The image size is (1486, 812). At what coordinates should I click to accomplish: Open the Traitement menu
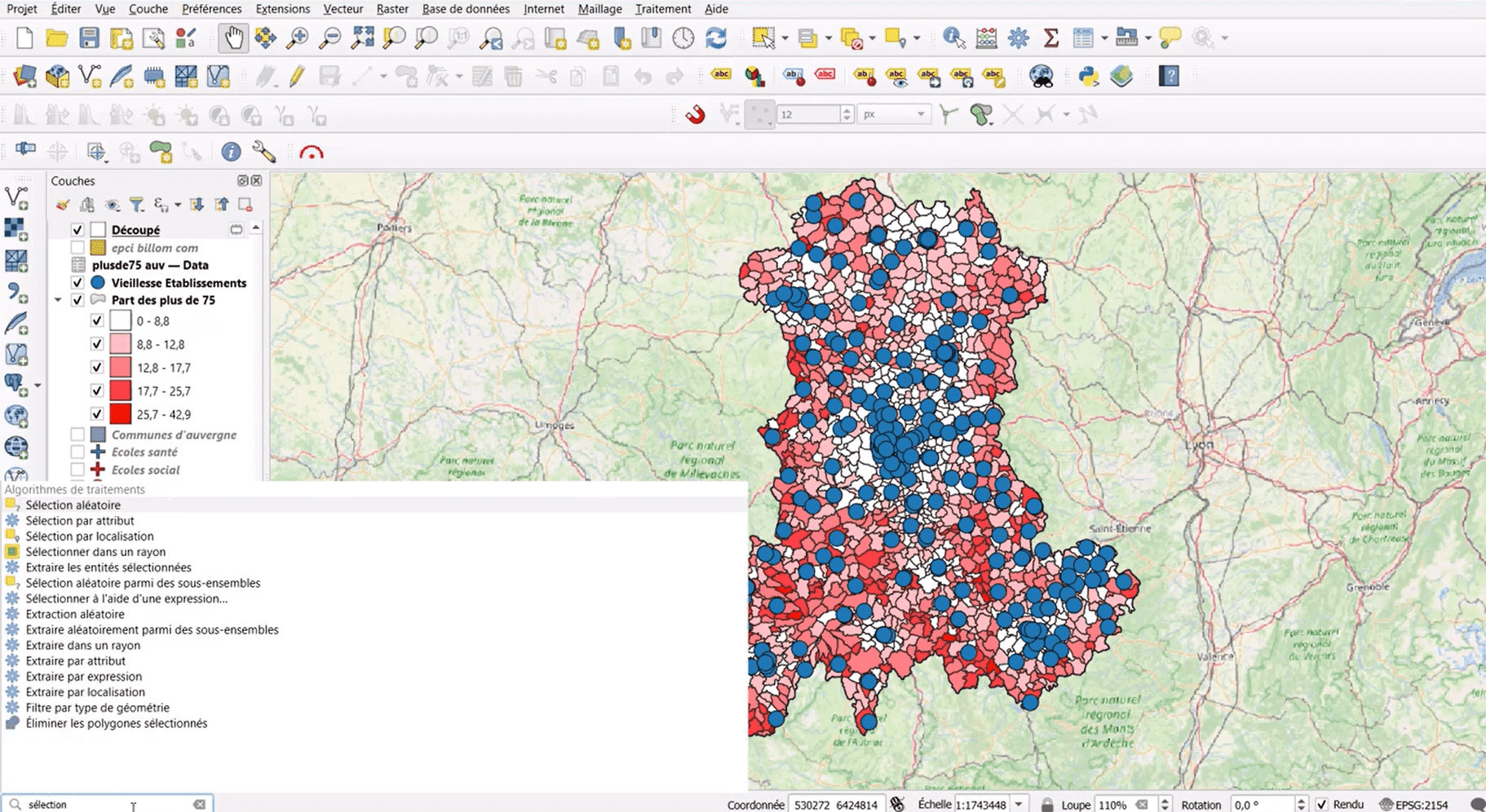663,9
